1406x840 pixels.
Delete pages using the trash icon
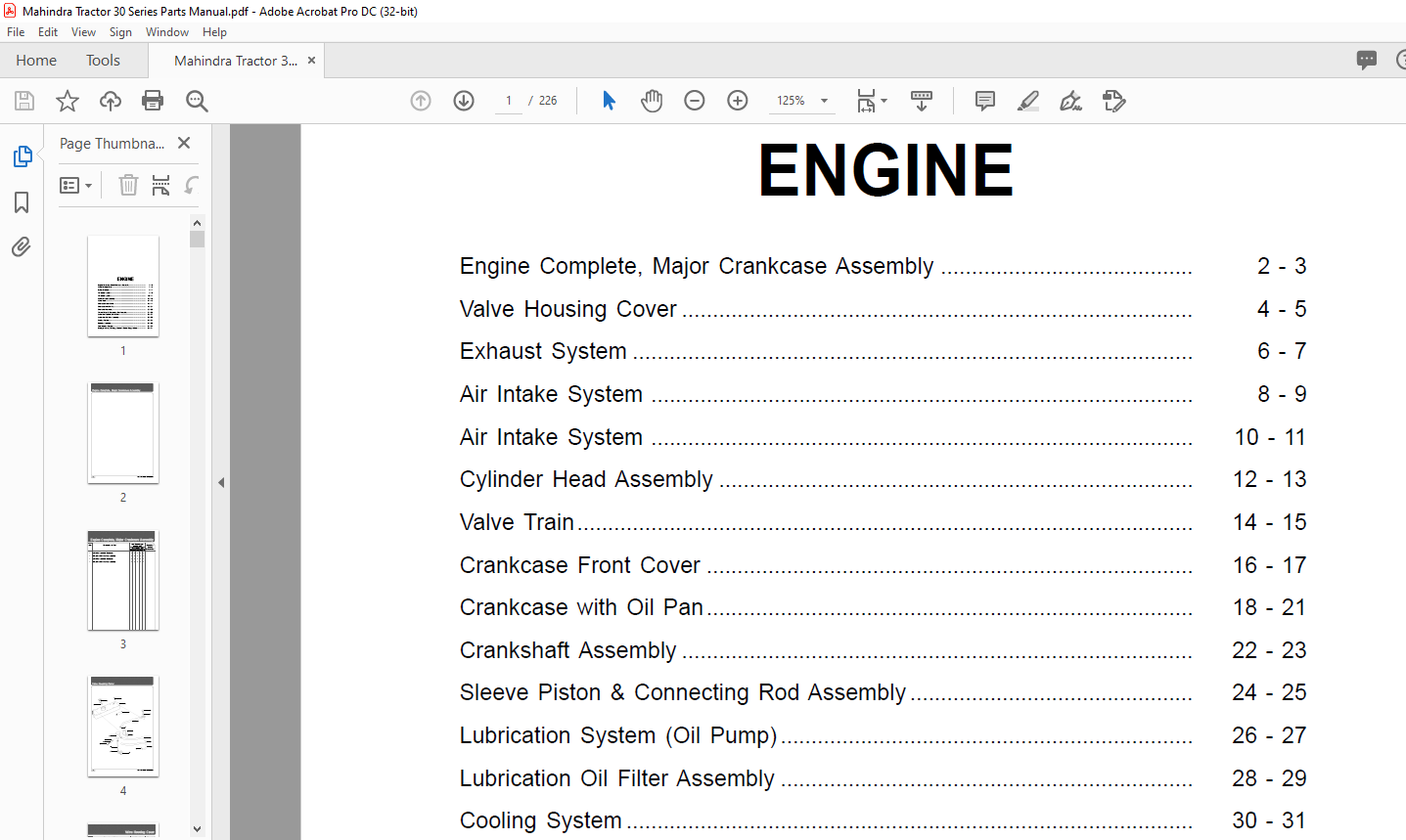(128, 185)
